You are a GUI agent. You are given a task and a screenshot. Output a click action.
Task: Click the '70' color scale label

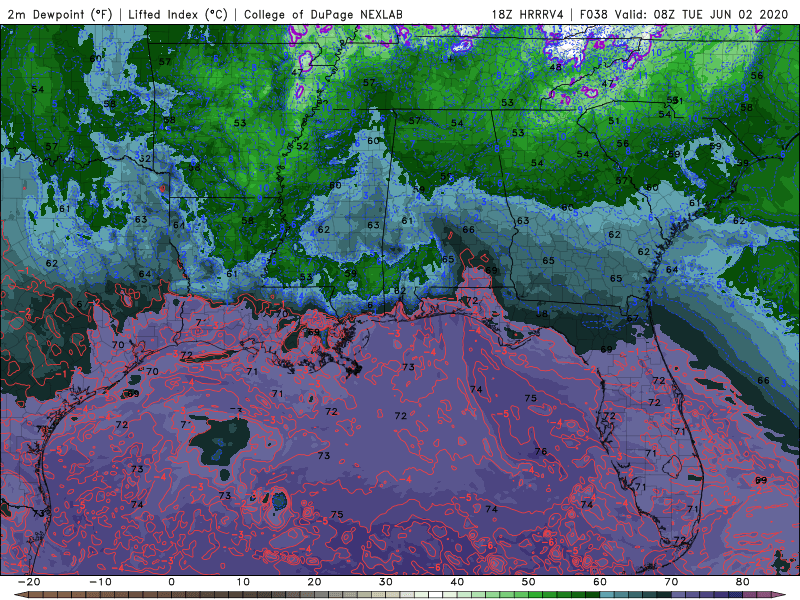point(671,582)
